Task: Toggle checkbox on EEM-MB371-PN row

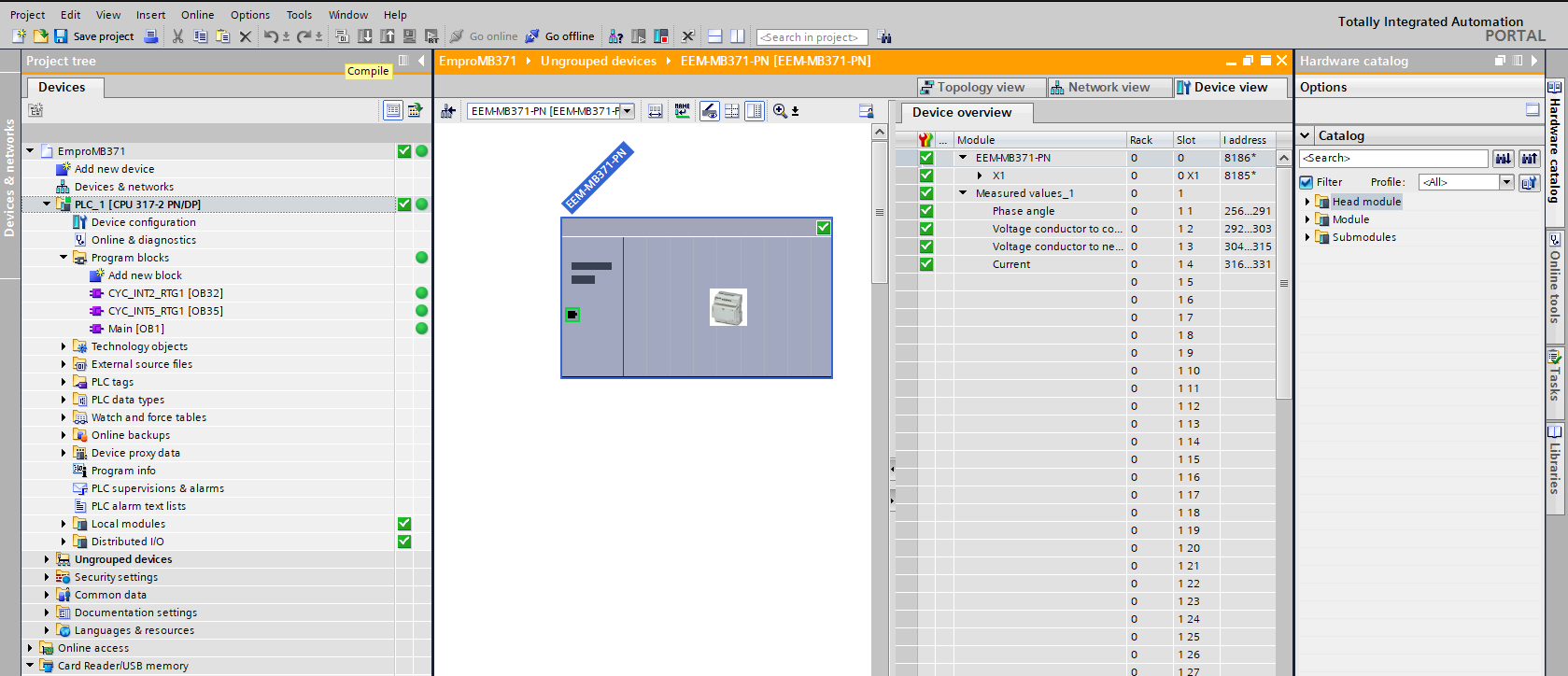Action: tap(926, 158)
